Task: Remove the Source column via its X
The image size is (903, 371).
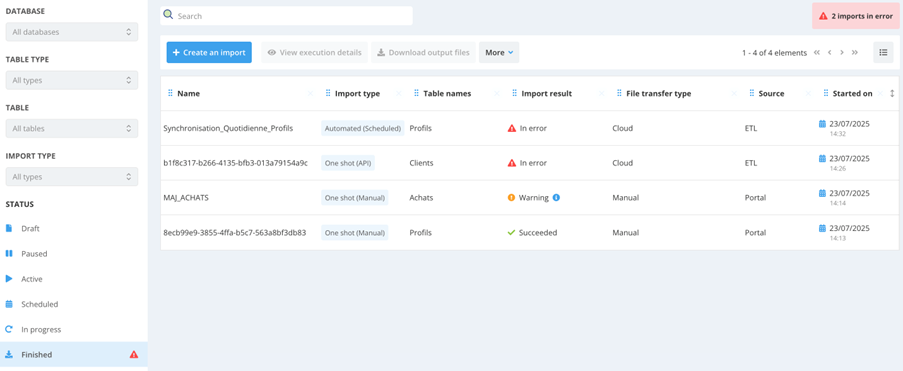Action: coord(809,93)
